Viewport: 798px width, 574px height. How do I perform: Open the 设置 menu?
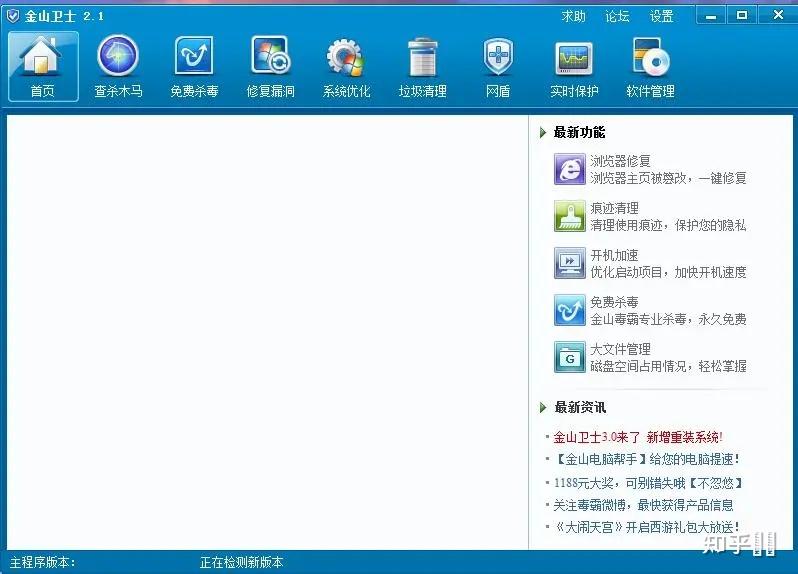[x=662, y=16]
